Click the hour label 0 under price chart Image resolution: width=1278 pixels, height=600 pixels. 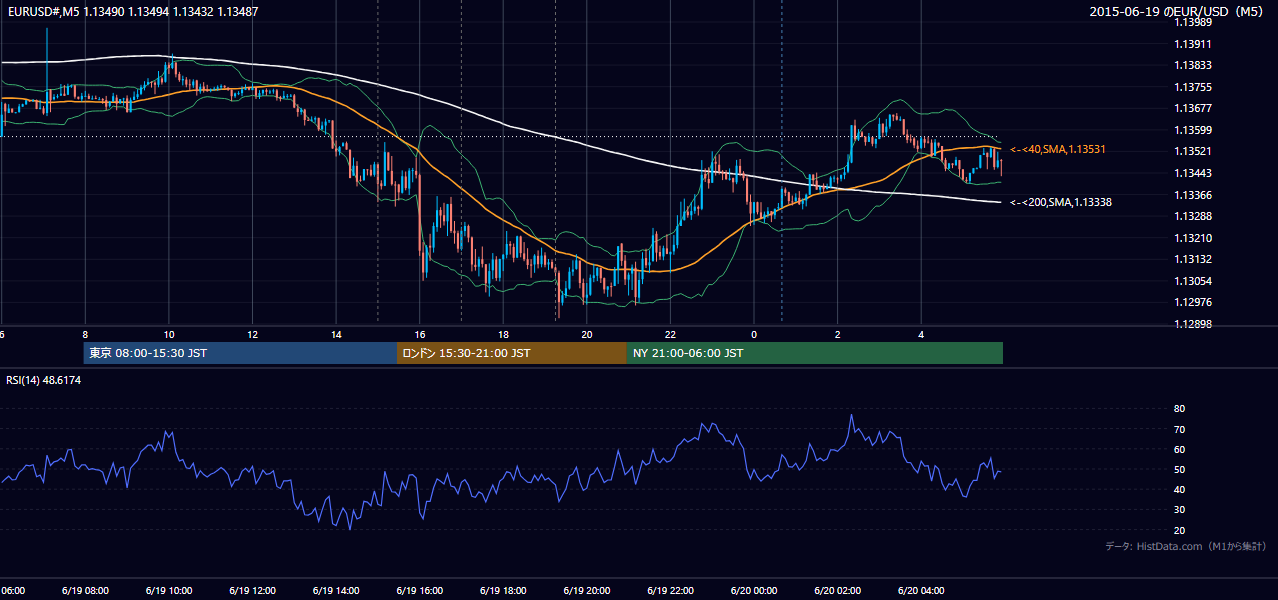[754, 335]
